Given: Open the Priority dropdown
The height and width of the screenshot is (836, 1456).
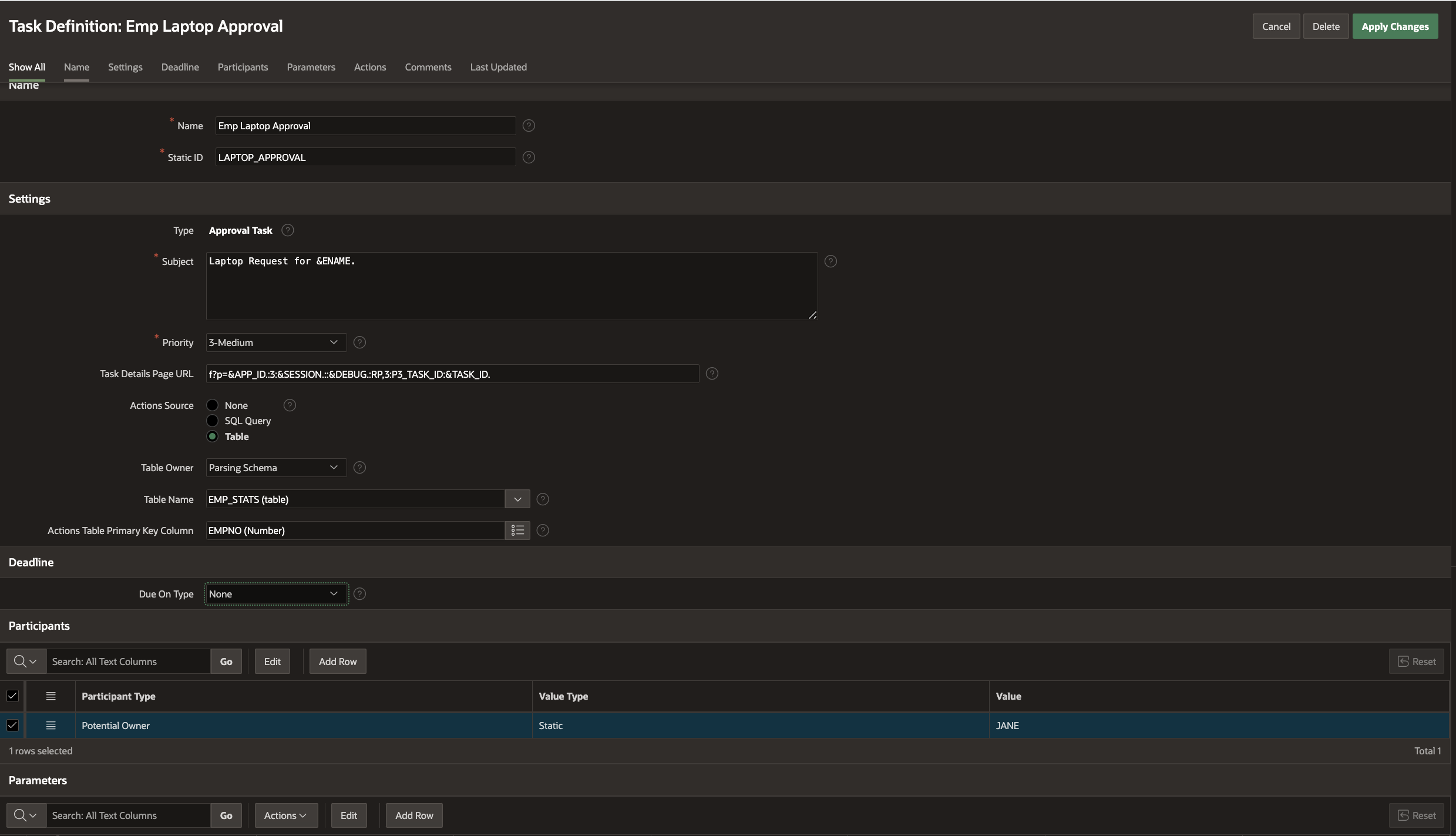Looking at the screenshot, I should click(x=275, y=343).
